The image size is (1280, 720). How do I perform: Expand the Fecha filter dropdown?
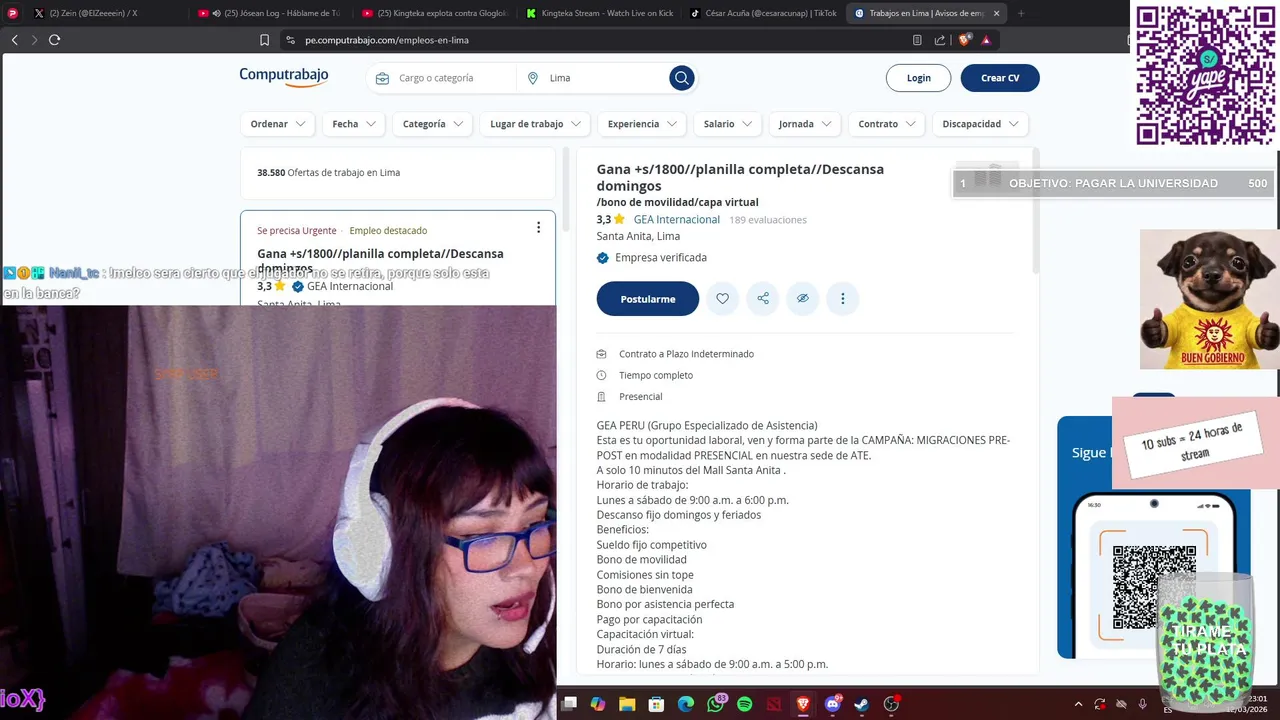[354, 124]
